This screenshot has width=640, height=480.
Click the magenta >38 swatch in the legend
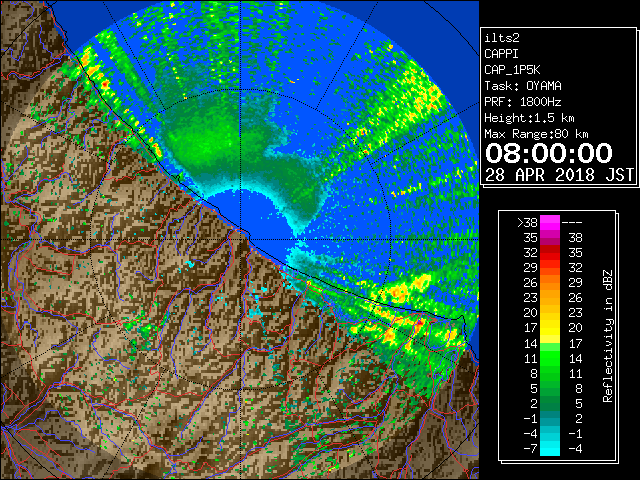pos(550,223)
